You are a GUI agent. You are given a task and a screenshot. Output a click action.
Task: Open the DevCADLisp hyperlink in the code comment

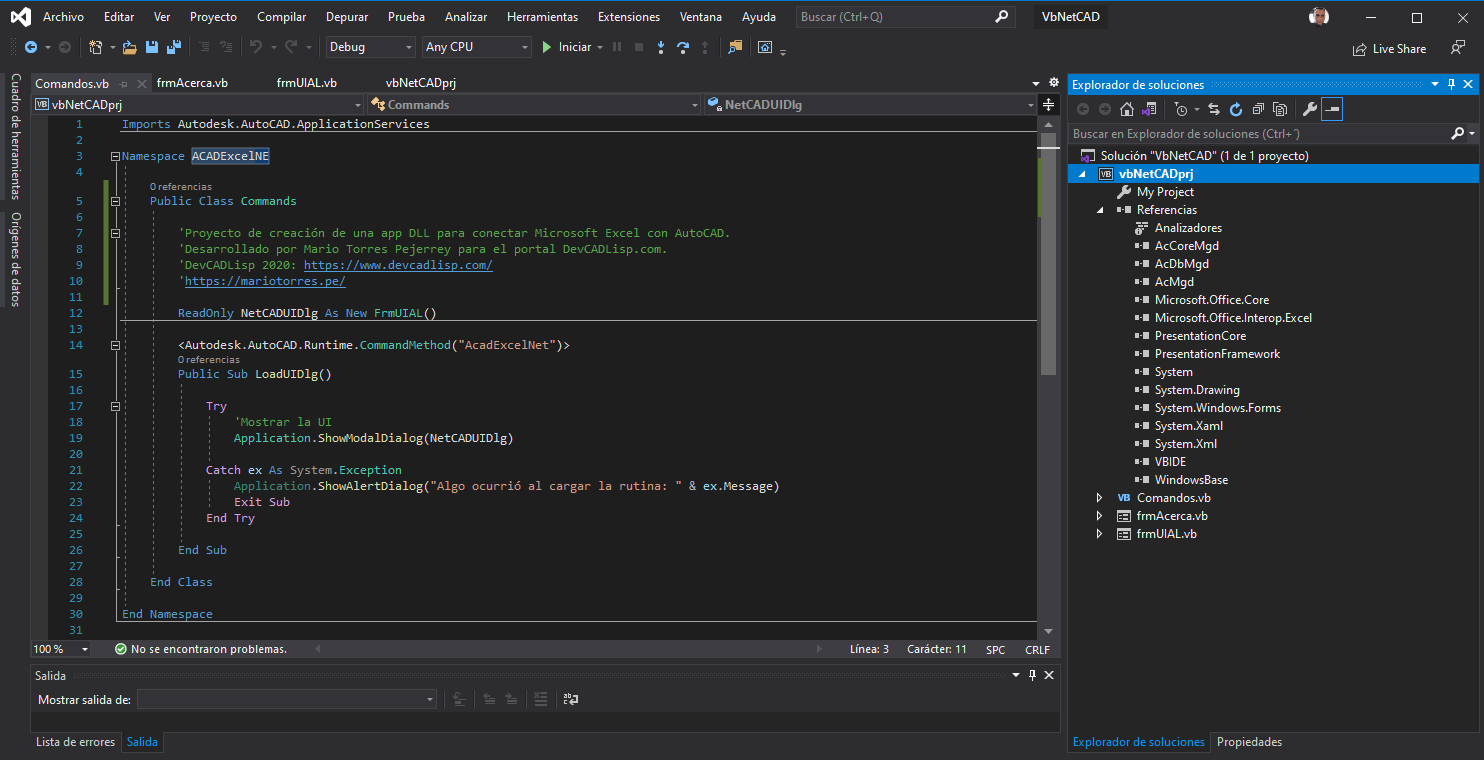(x=398, y=264)
